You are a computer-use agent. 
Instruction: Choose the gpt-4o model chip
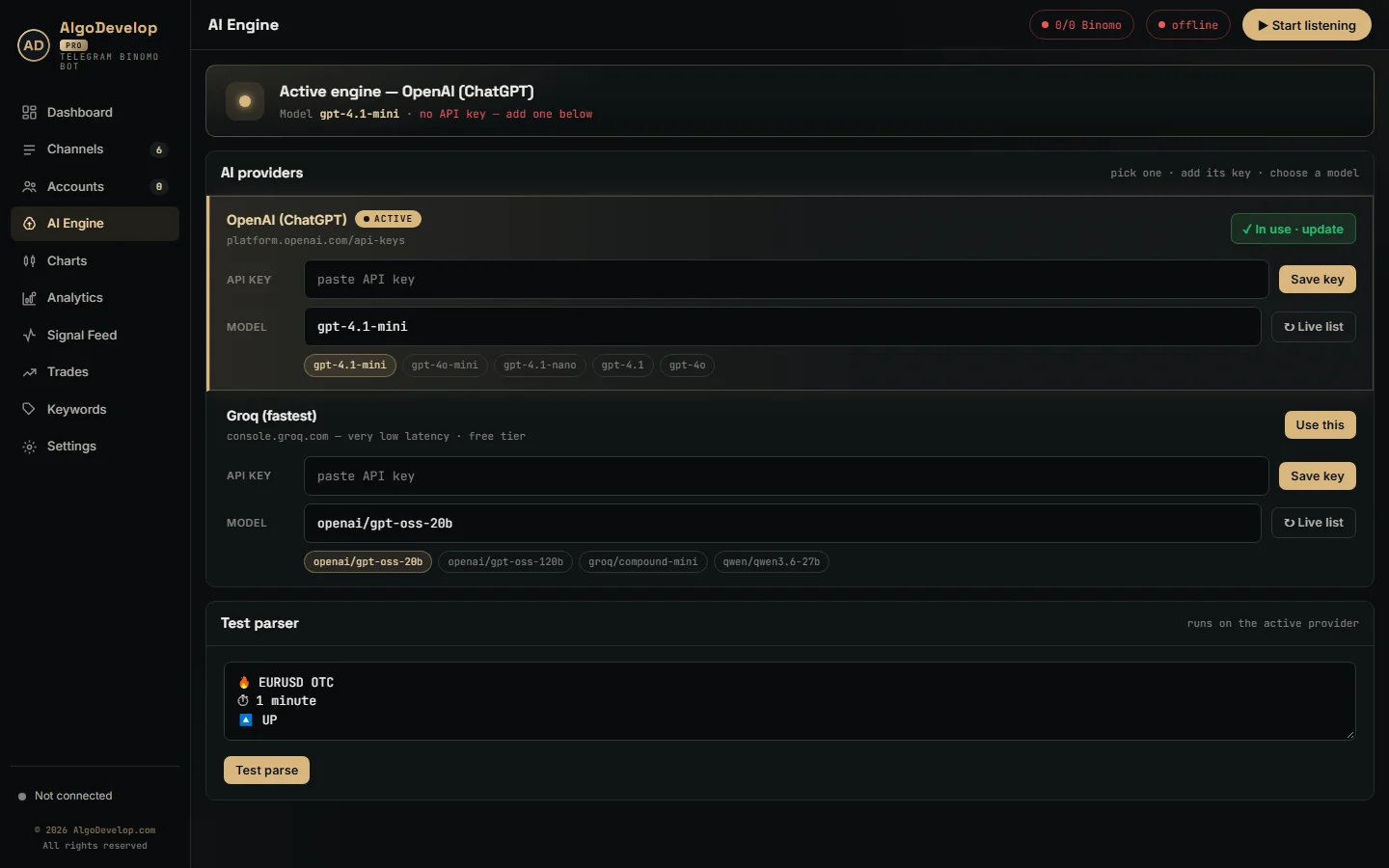coord(688,366)
